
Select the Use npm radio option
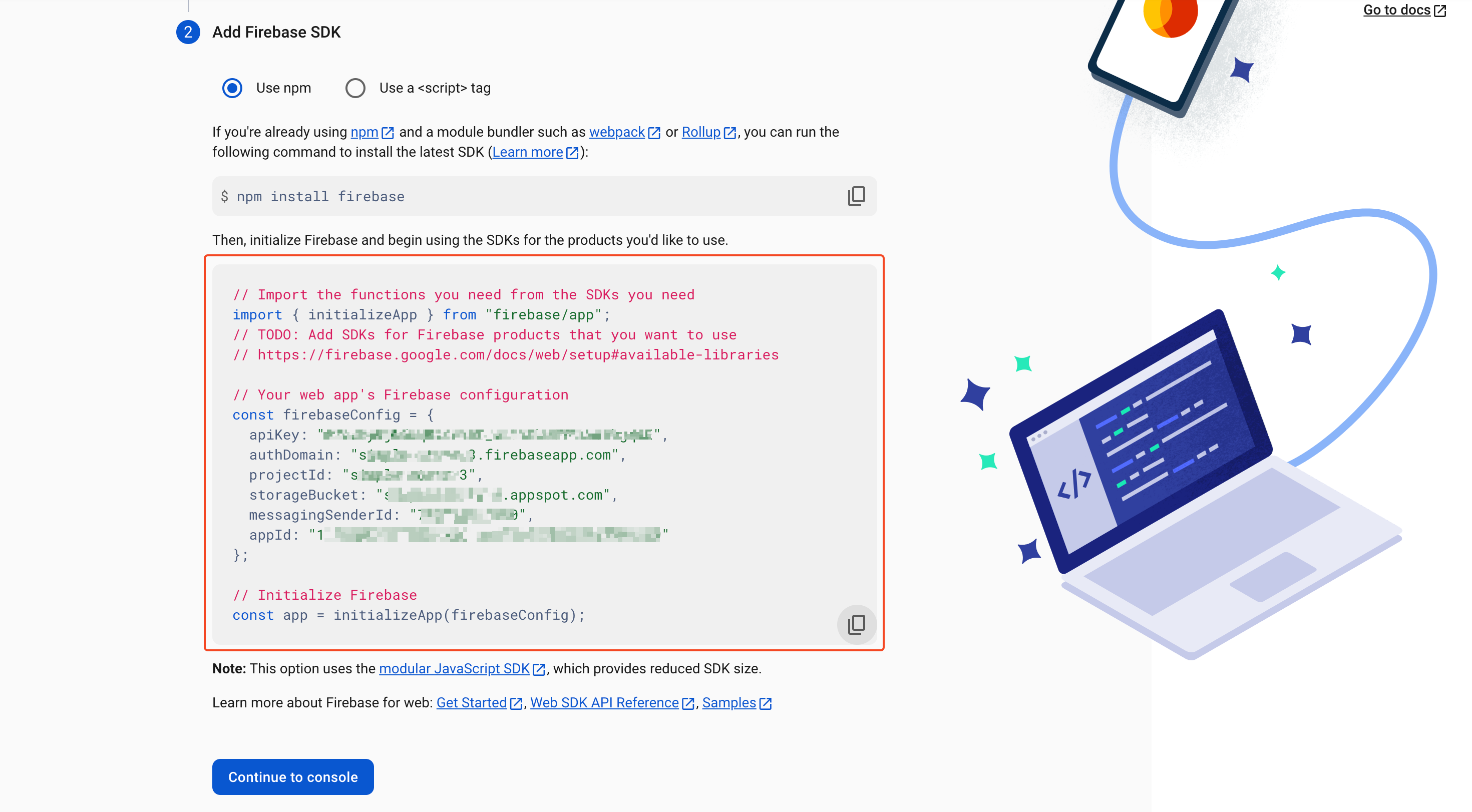pos(232,88)
